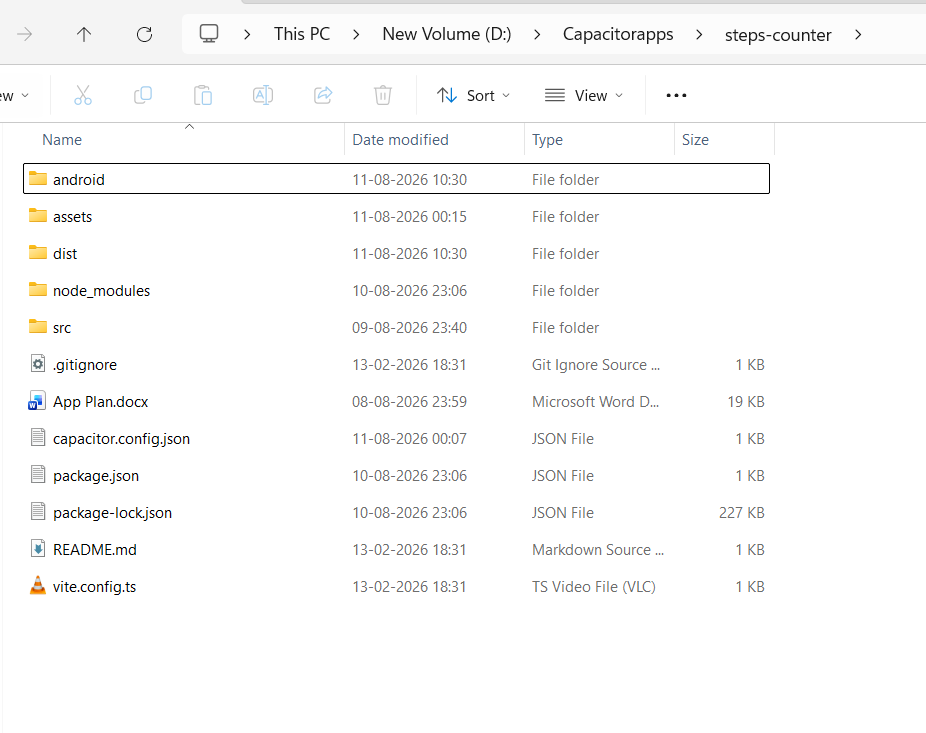Screen dimensions: 926x733
Task: Click the Delete trash icon
Action: (383, 95)
